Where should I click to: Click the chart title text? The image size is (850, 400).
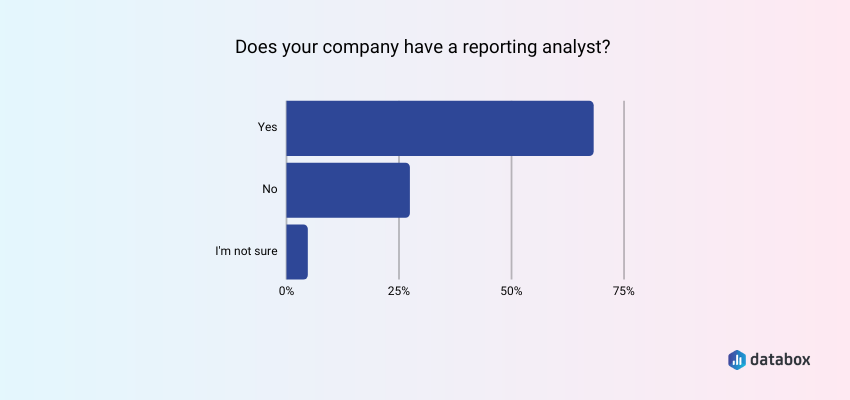coord(424,47)
